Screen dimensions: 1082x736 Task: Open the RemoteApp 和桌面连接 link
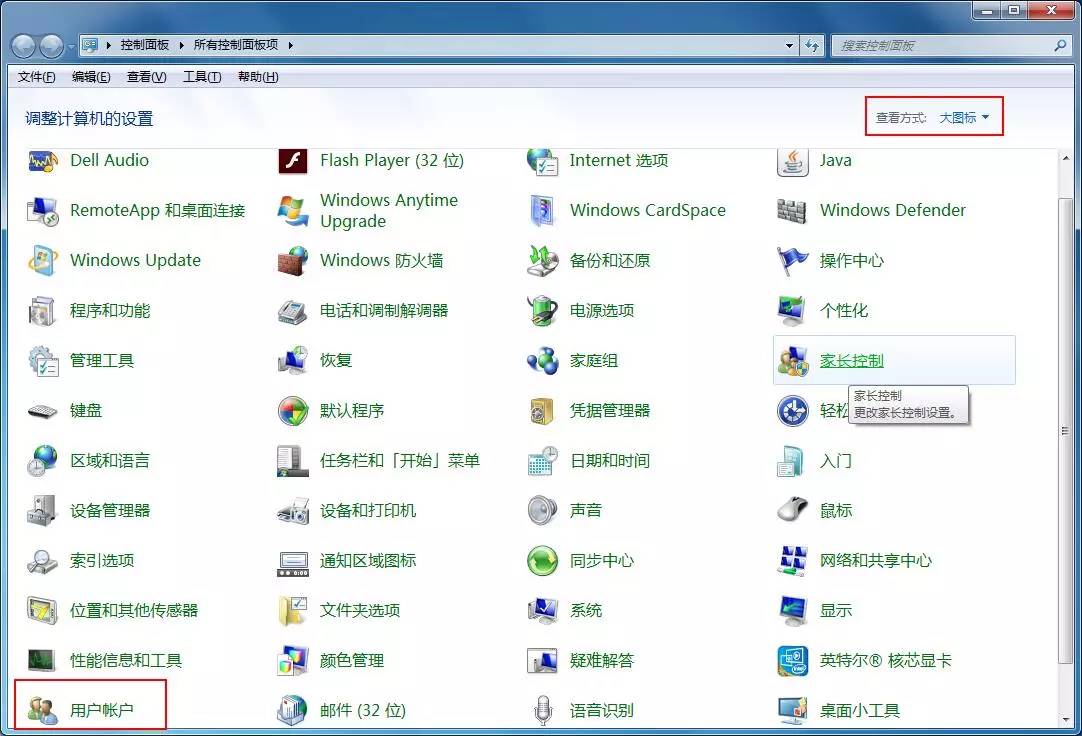coord(157,210)
